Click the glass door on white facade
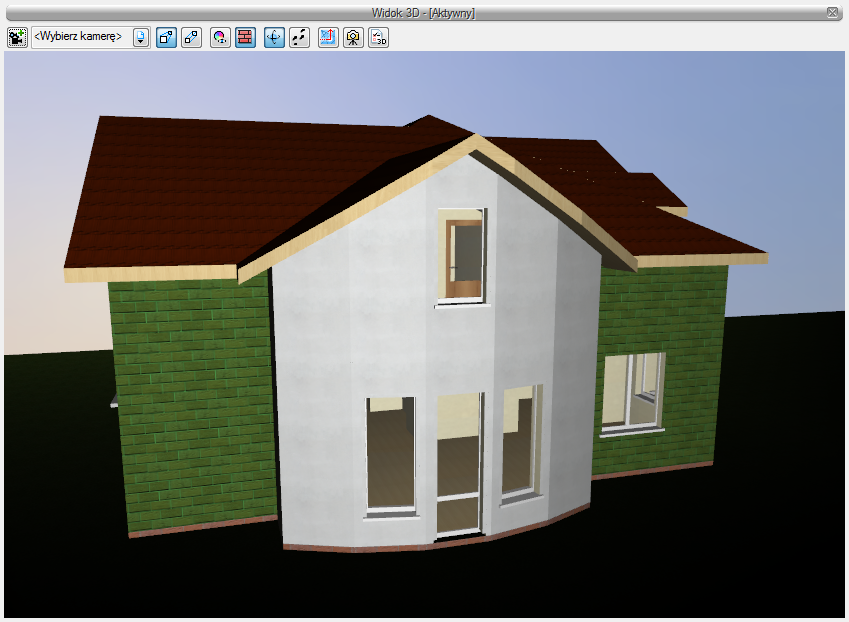849x622 pixels. tap(459, 466)
